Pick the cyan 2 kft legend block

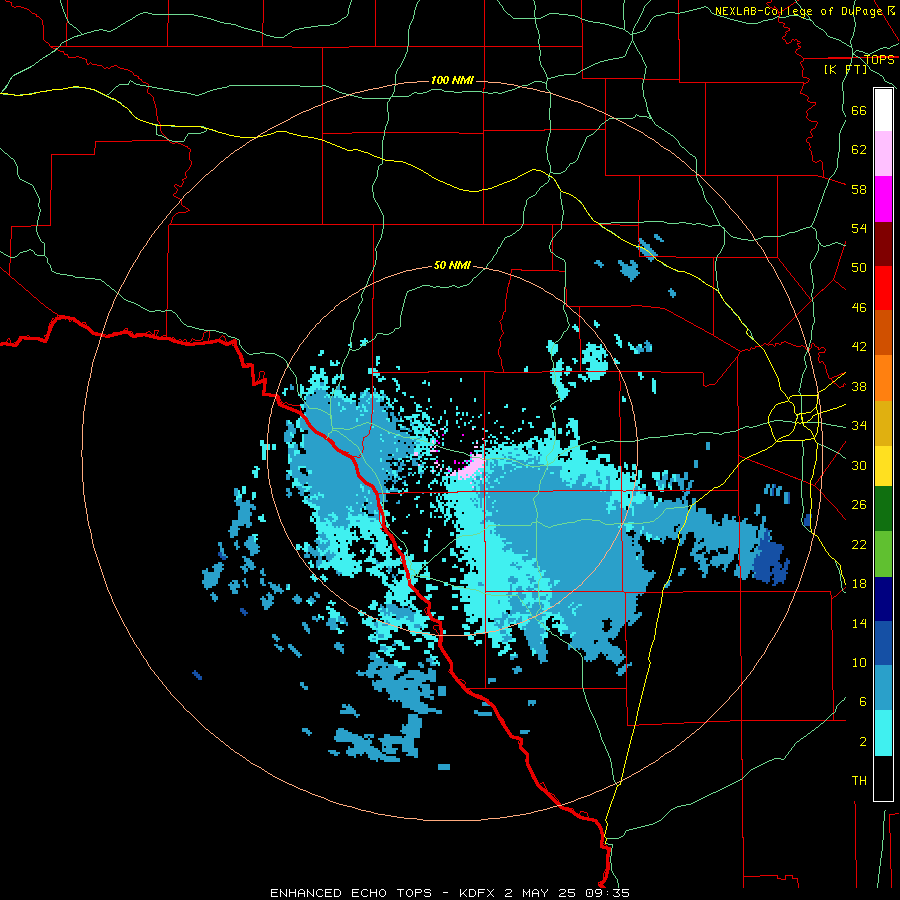point(883,733)
